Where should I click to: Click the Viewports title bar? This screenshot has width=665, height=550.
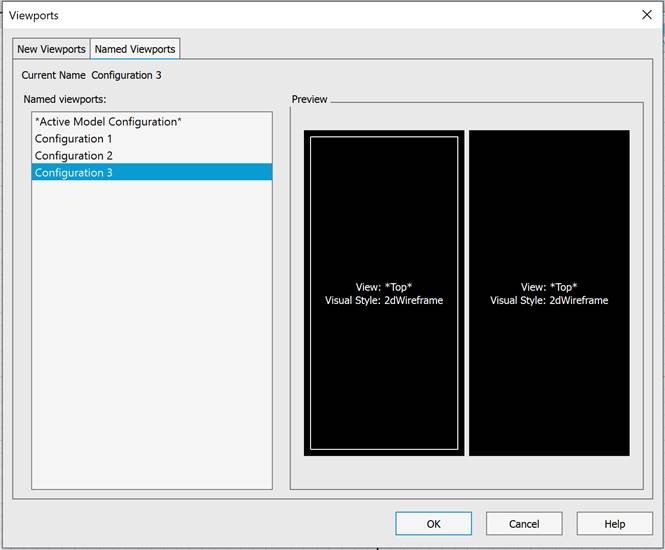coord(300,15)
